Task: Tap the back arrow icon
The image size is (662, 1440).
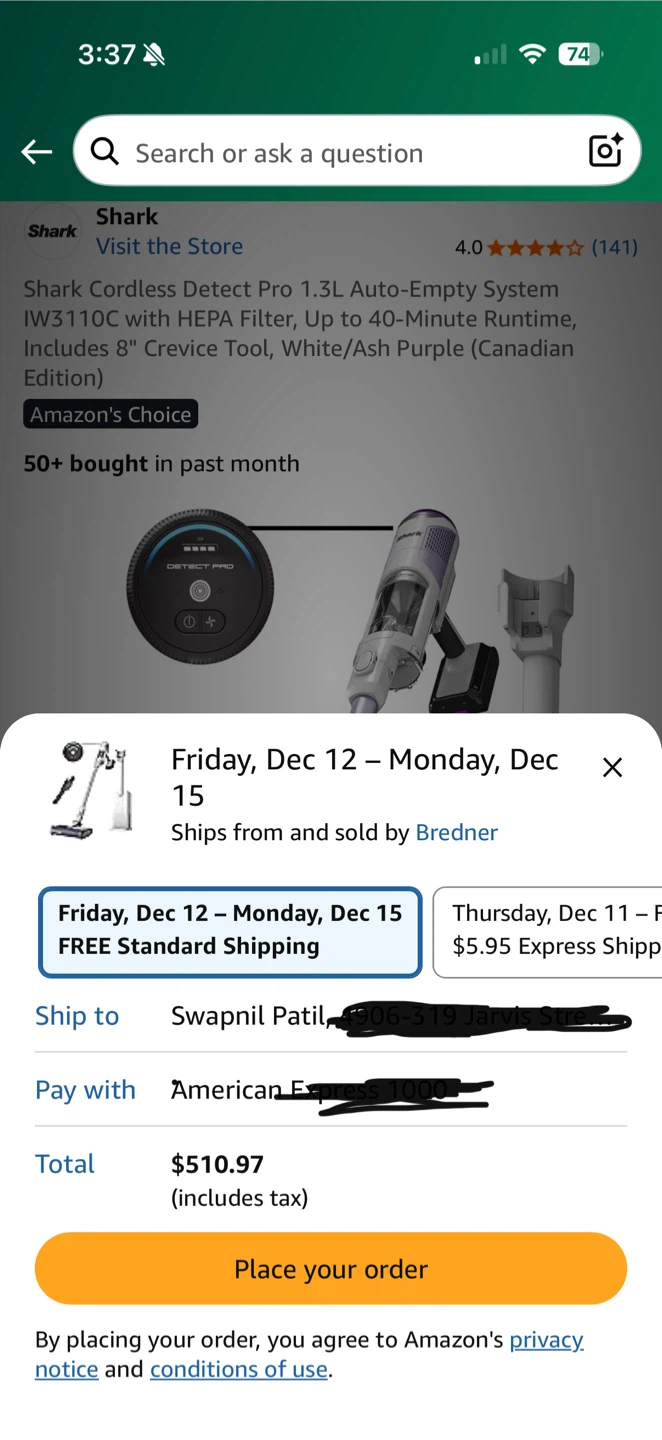Action: coord(37,152)
